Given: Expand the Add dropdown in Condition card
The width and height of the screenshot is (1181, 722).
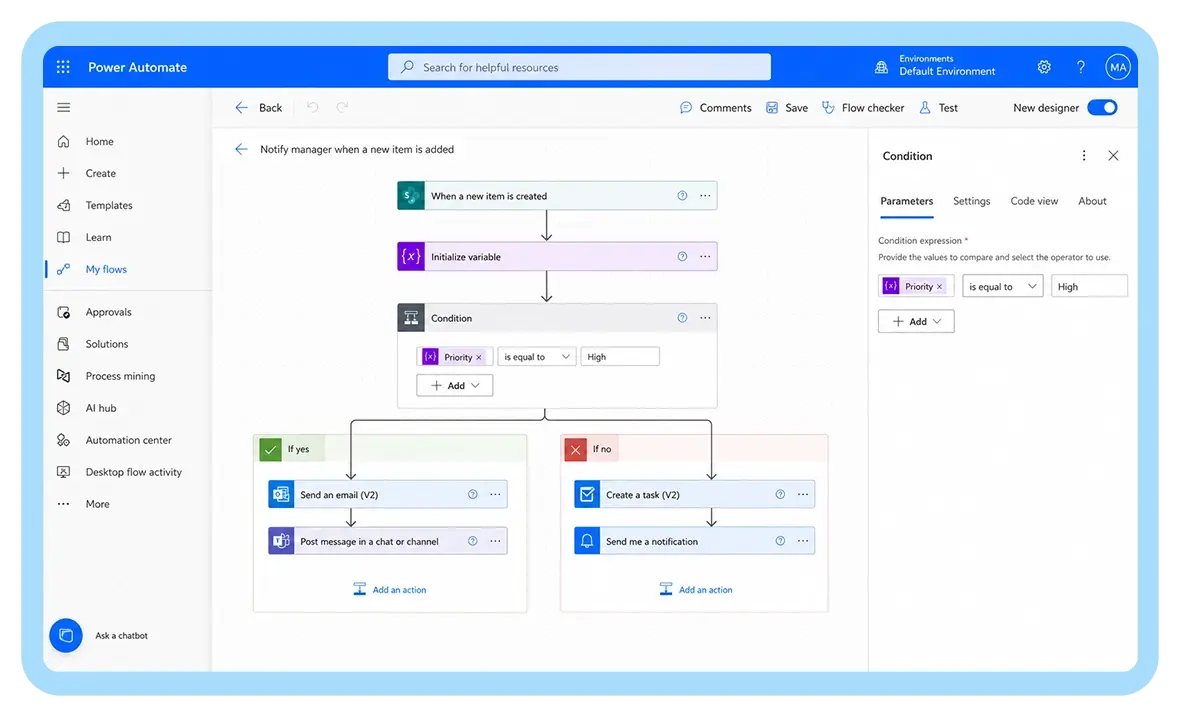Looking at the screenshot, I should click(455, 385).
